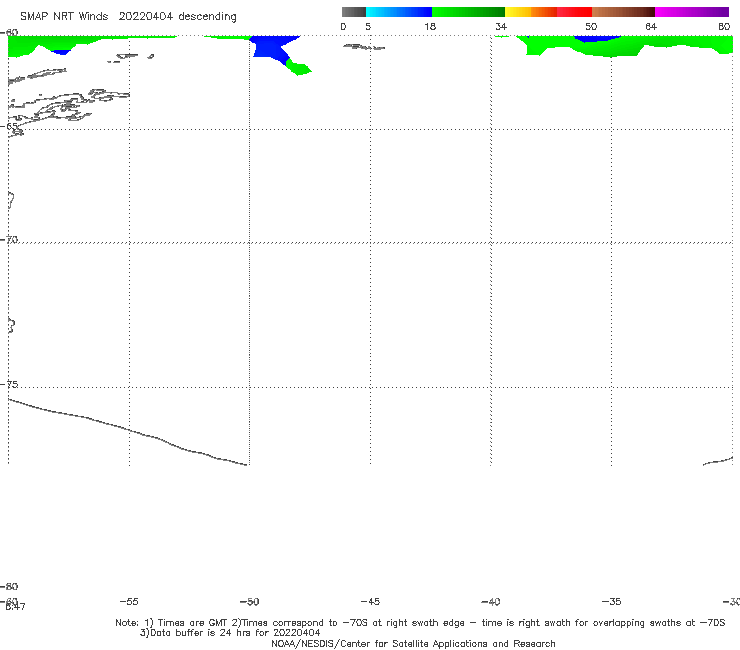Click the small green wind patch below the blue patch

coord(298,68)
